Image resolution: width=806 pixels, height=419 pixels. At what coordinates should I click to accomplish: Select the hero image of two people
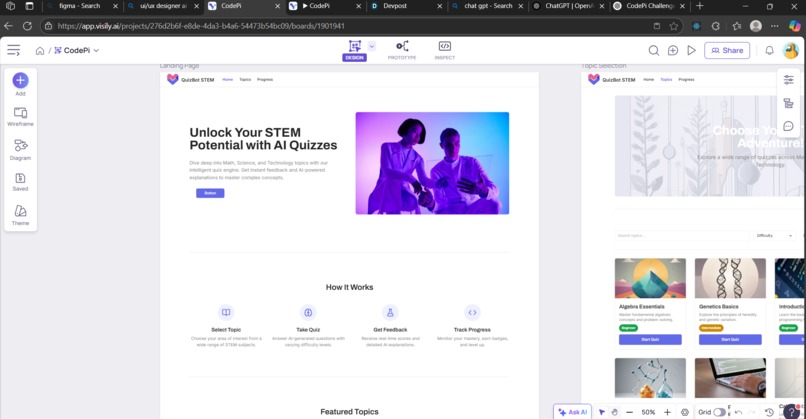click(x=432, y=163)
